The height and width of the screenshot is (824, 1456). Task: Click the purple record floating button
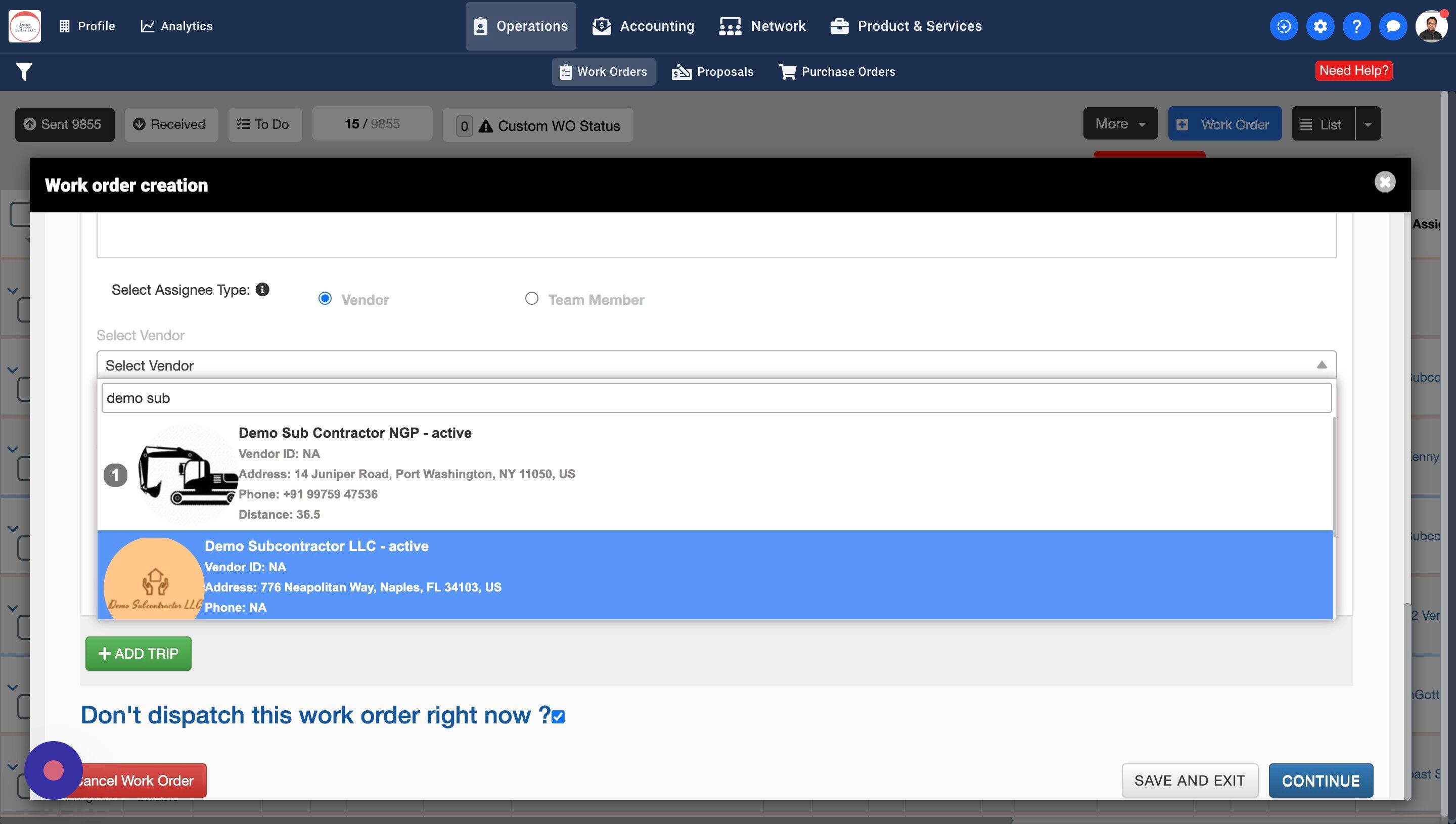[54, 770]
